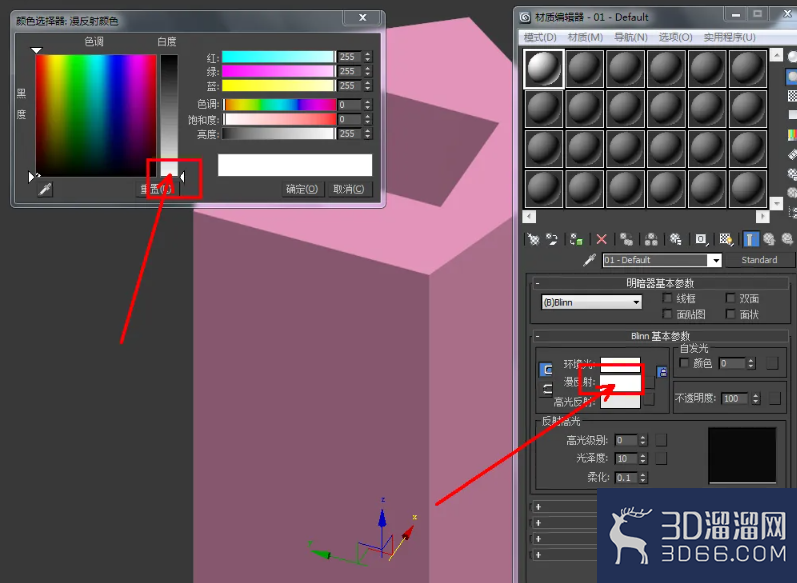
Task: Expand the bottommost plus rollout
Action: pyautogui.click(x=538, y=555)
